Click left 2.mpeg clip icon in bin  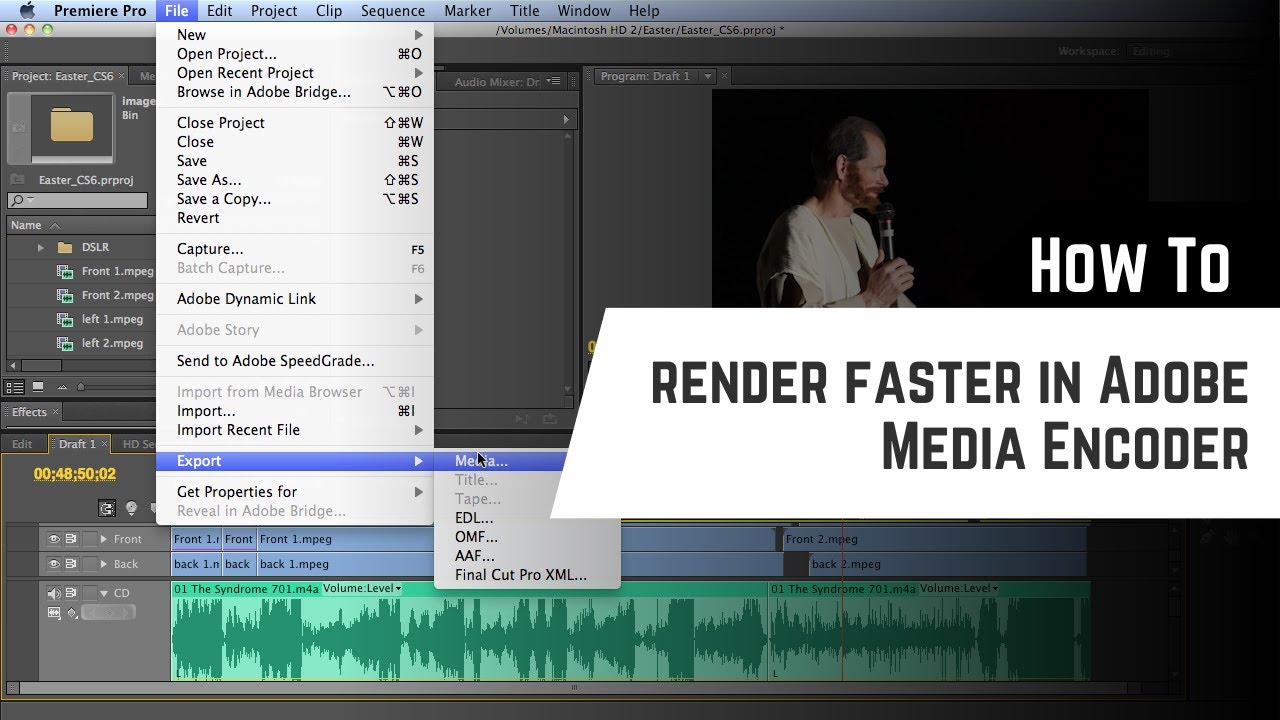(x=65, y=343)
